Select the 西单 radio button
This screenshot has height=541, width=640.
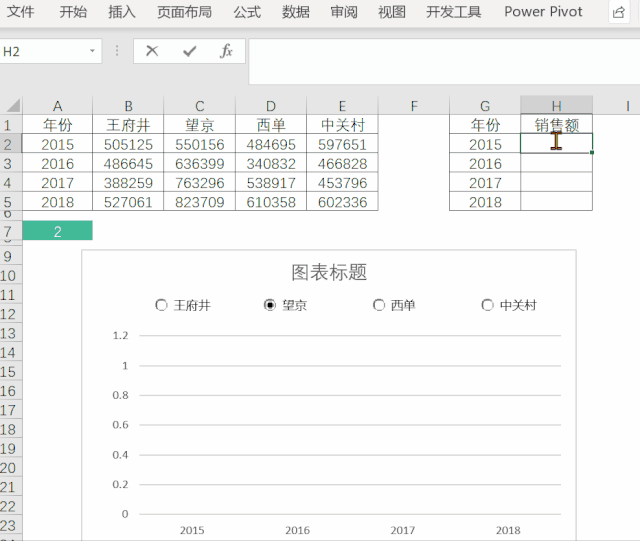pyautogui.click(x=379, y=305)
